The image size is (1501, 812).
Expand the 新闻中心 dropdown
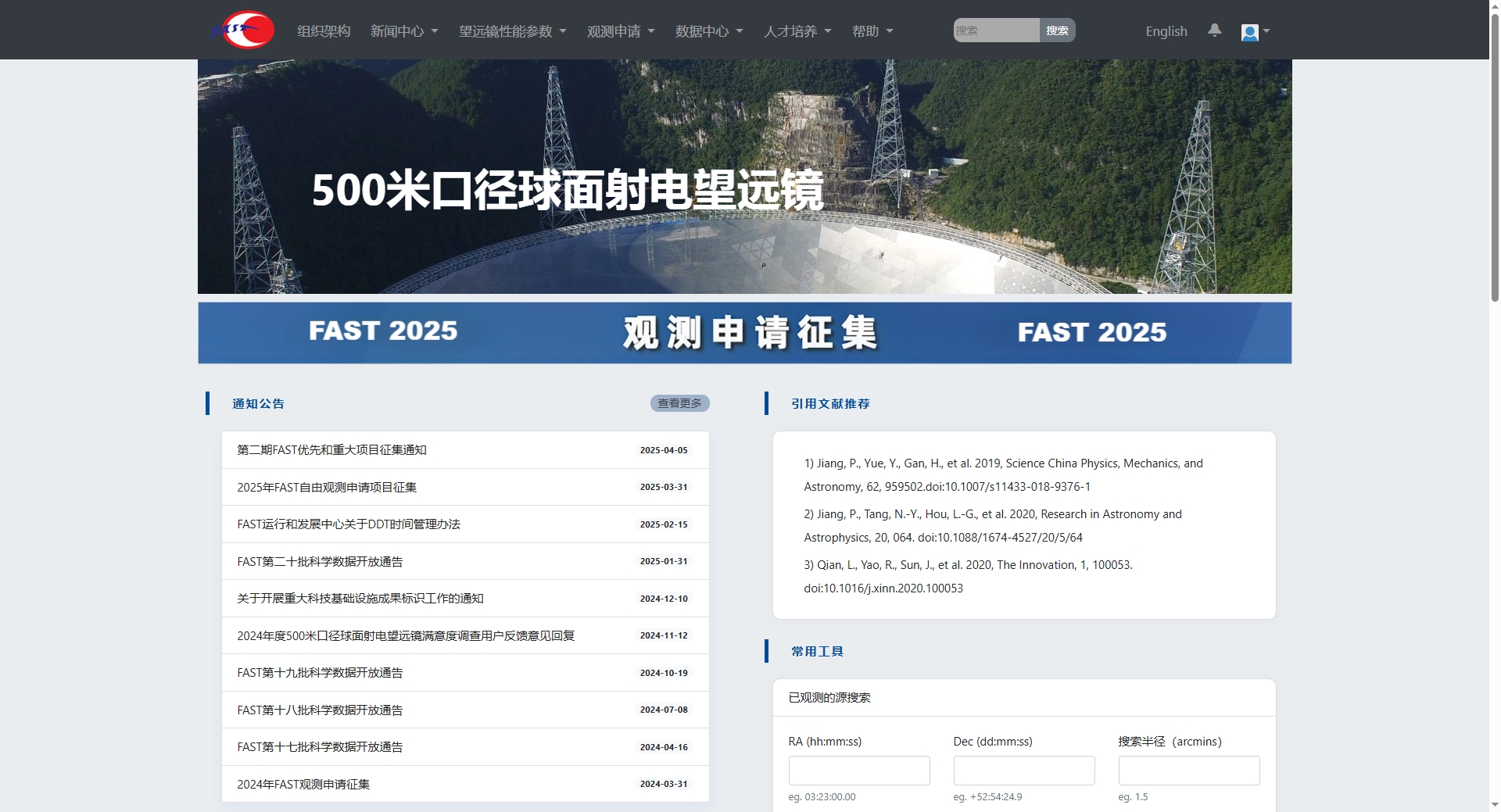pos(403,31)
